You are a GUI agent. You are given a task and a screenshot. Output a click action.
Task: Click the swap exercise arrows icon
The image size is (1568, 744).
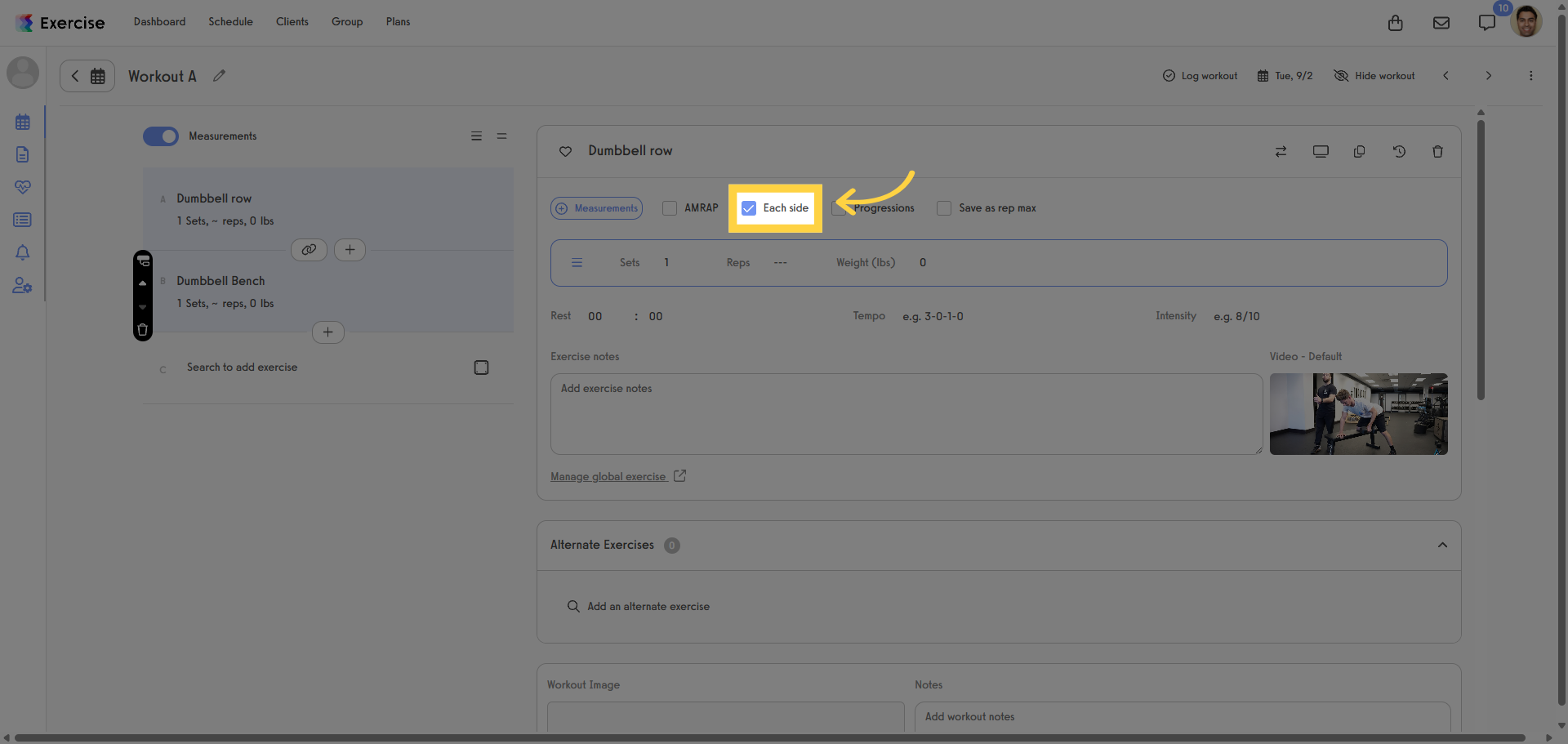coord(1281,151)
